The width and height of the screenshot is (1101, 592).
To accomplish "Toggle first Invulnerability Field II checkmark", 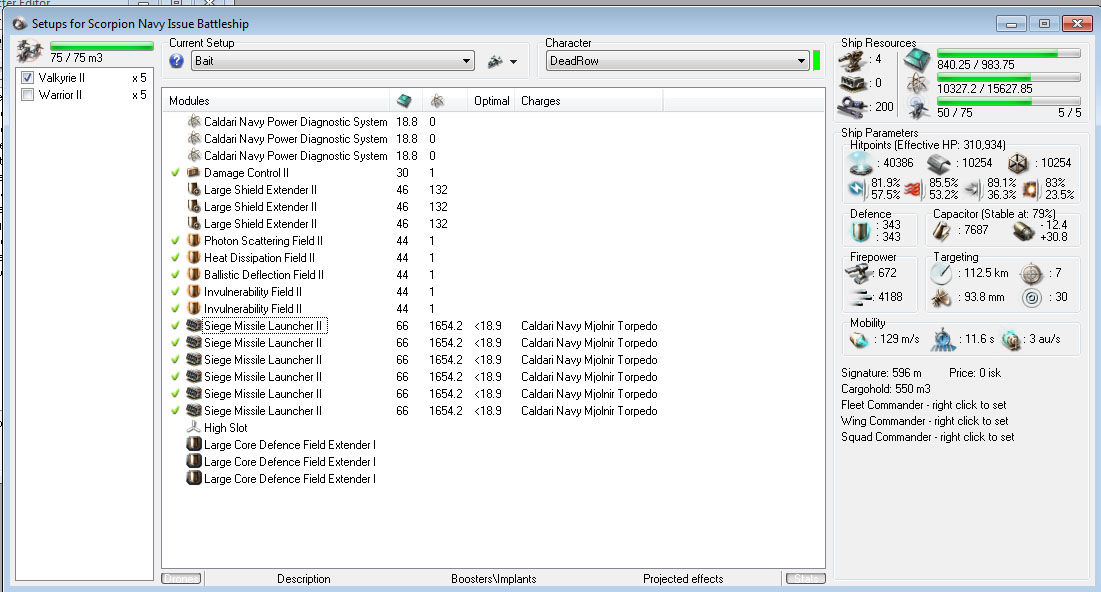I will [x=176, y=291].
